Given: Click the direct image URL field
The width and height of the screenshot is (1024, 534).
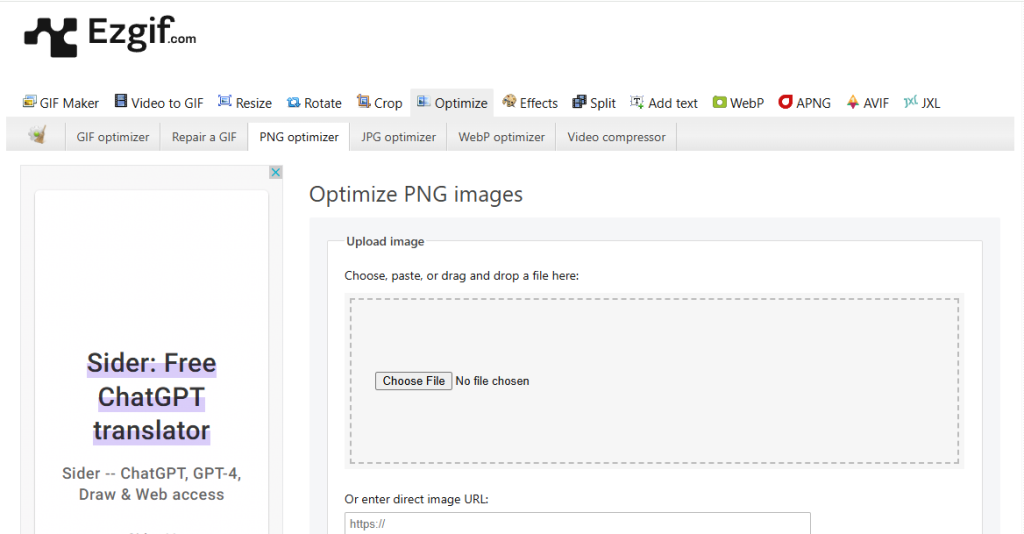Looking at the screenshot, I should (x=577, y=523).
